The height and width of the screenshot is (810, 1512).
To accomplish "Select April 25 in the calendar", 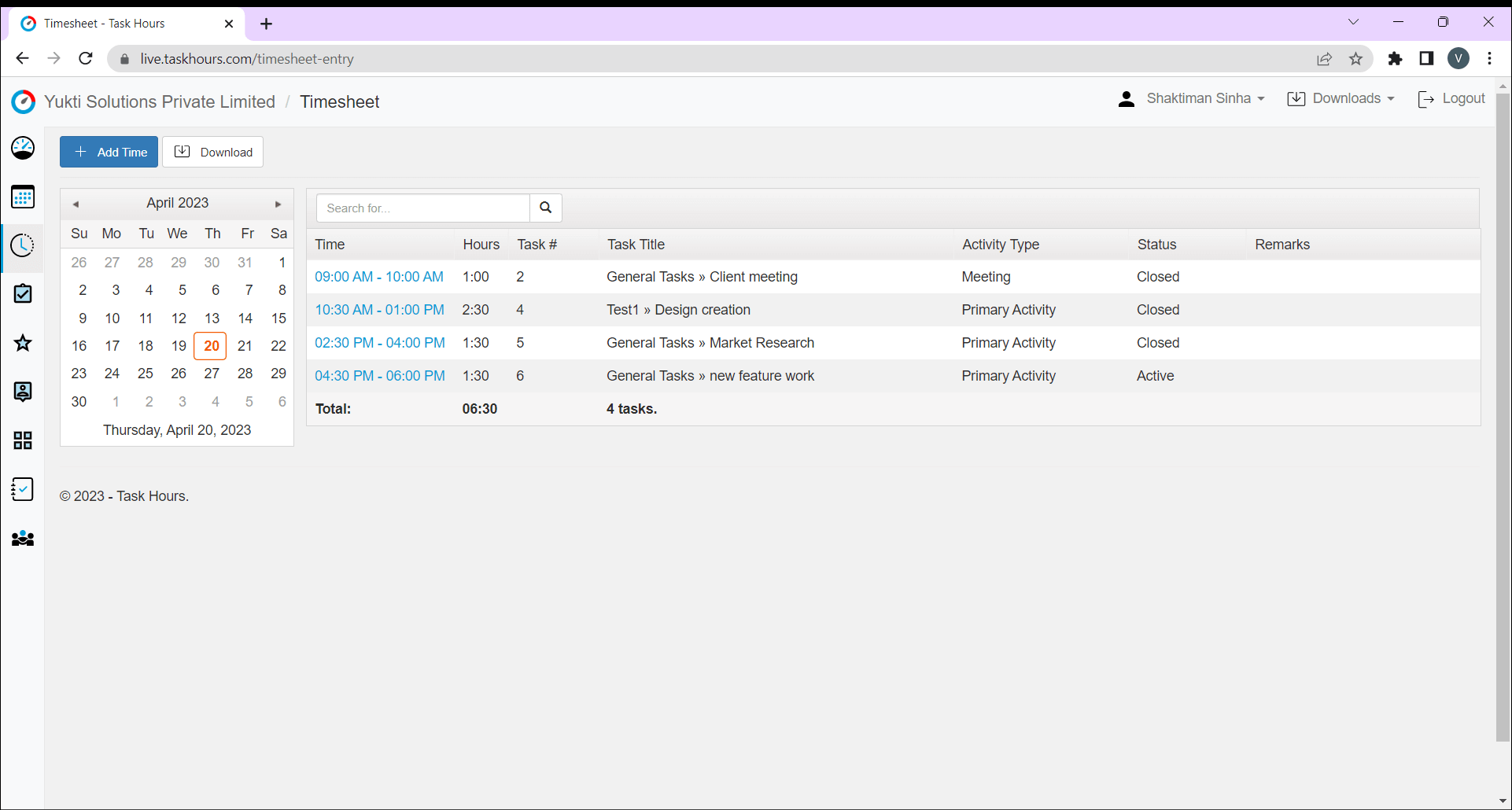I will (x=146, y=374).
